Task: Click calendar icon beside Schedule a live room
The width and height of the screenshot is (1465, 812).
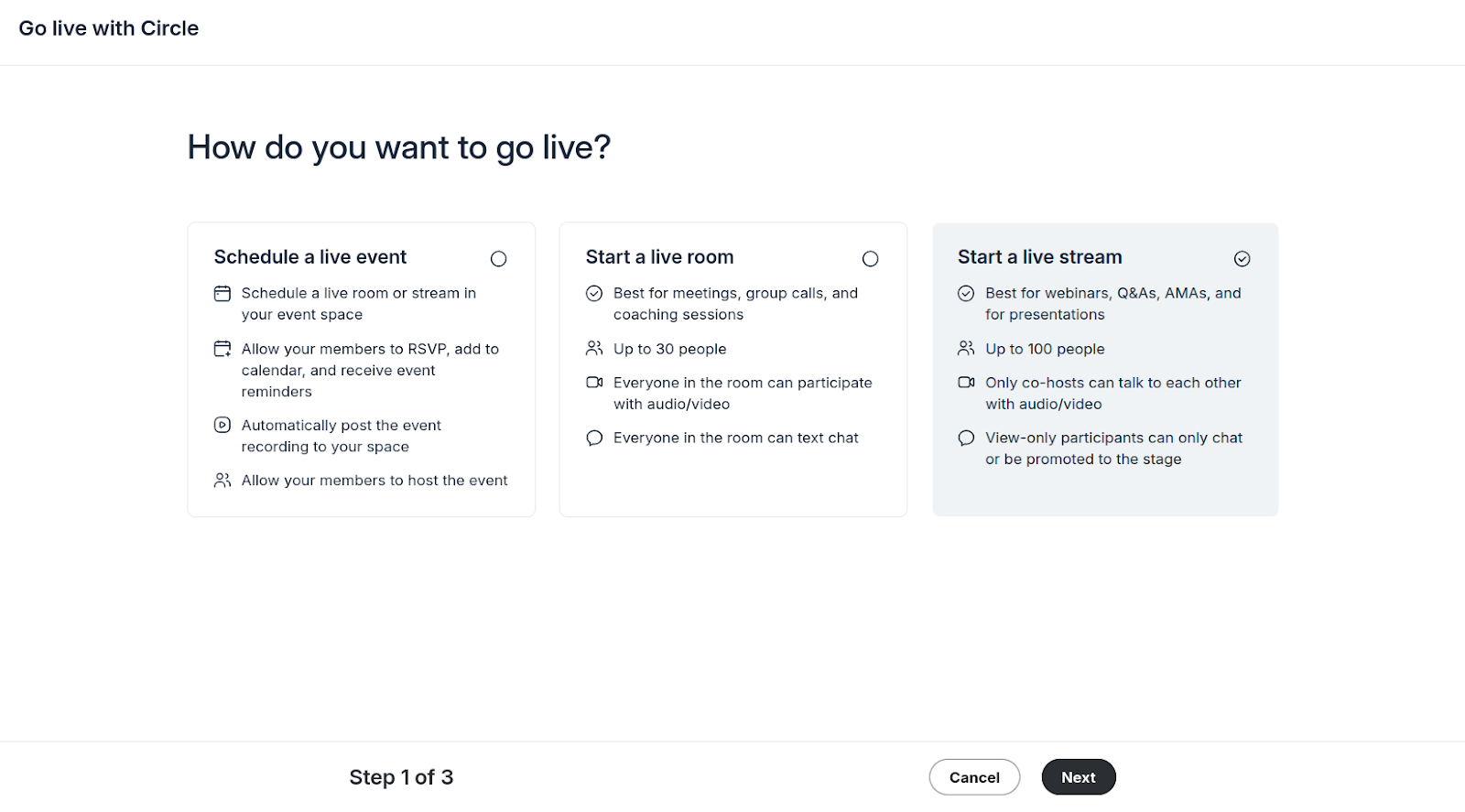Action: (222, 294)
